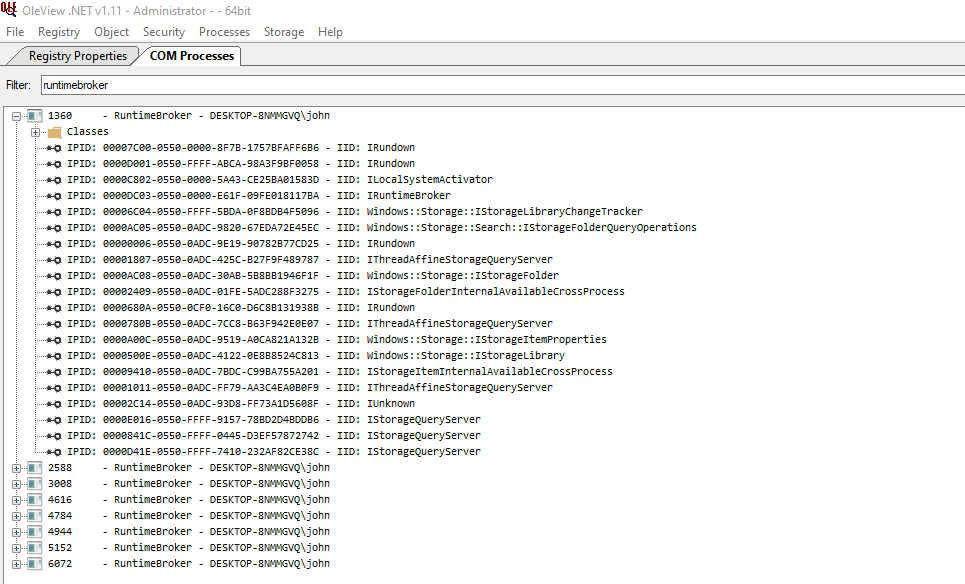965x584 pixels.
Task: Click the process icon for PID 6072
Action: tap(36, 563)
